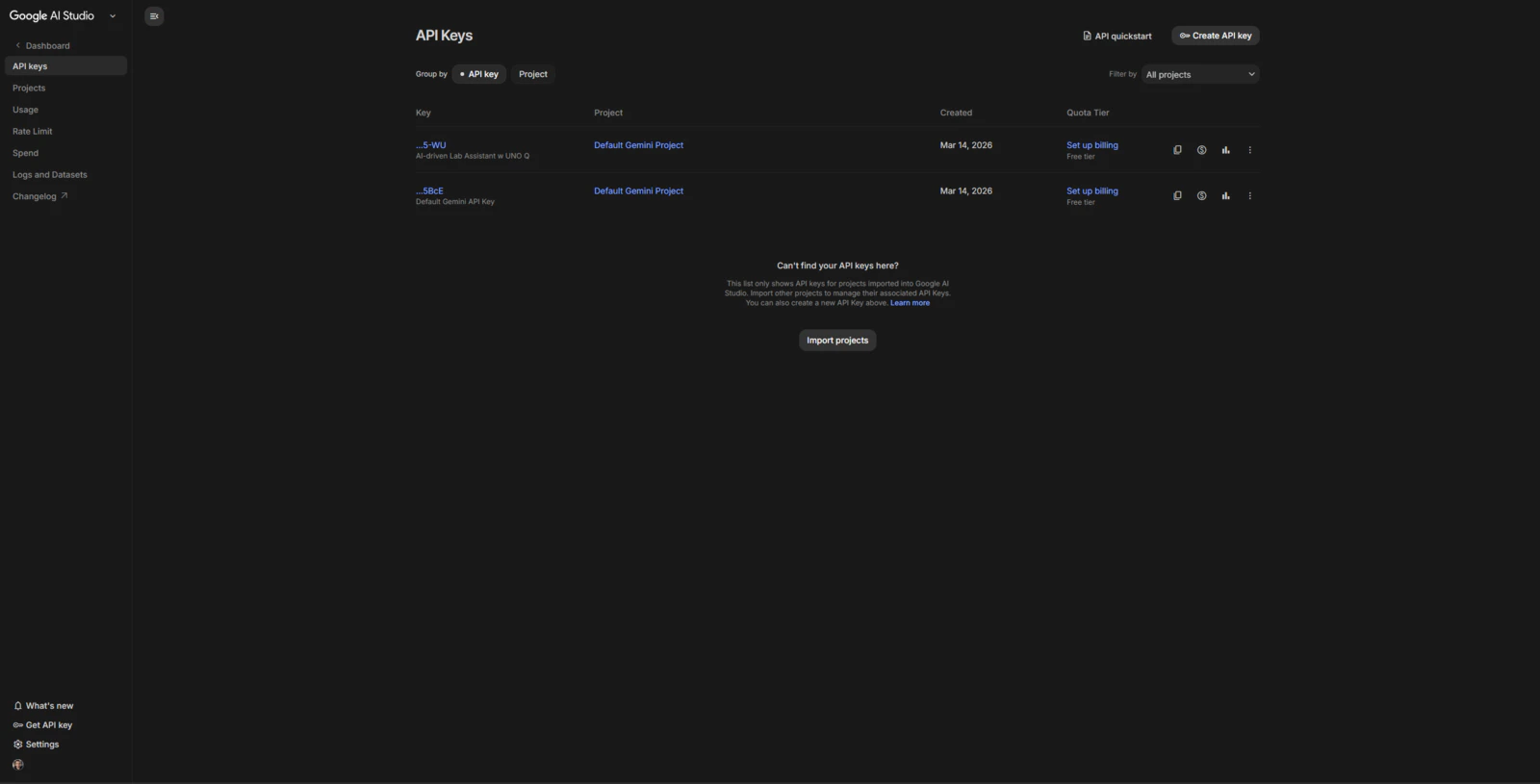Open Settings from the sidebar
The width and height of the screenshot is (1540, 784).
tap(37, 745)
